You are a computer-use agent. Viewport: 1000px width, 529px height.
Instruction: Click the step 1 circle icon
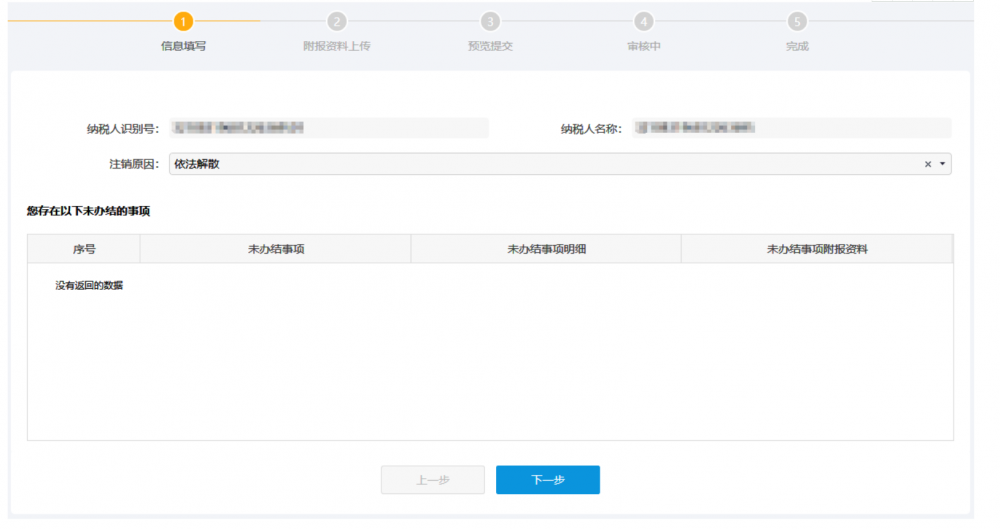click(183, 21)
